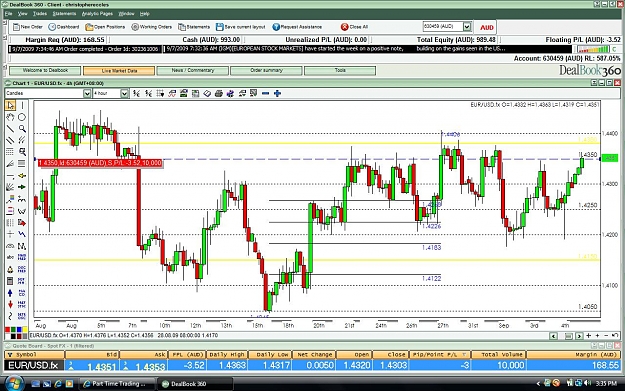
Task: Select the green right arrow tool
Action: click(x=22, y=187)
